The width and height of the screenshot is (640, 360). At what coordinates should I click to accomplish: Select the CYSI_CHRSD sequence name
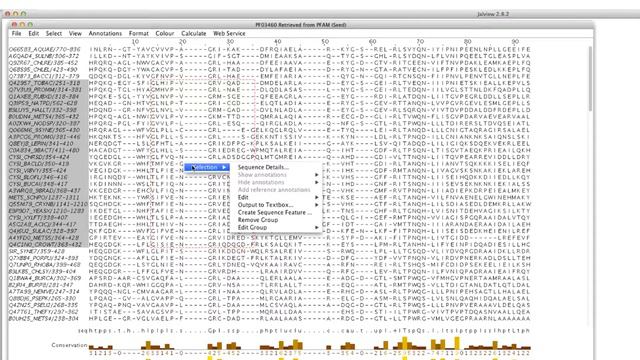point(39,157)
